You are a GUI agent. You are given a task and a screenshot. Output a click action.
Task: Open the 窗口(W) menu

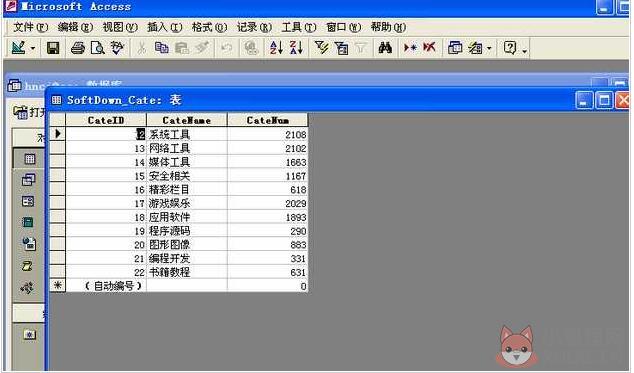click(x=343, y=28)
